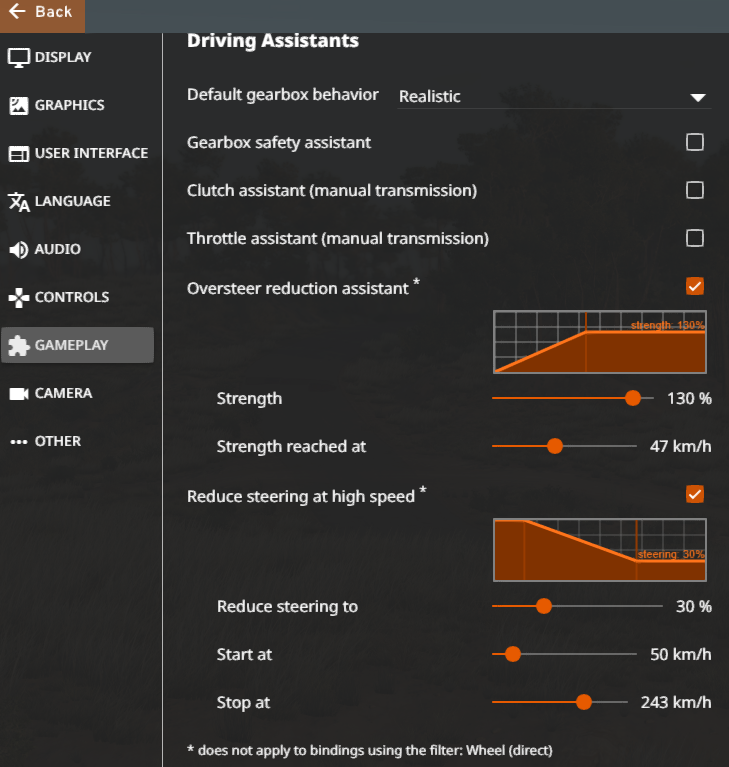Switch to the Gameplay settings tab
Viewport: 729px width, 767px height.
(x=77, y=345)
